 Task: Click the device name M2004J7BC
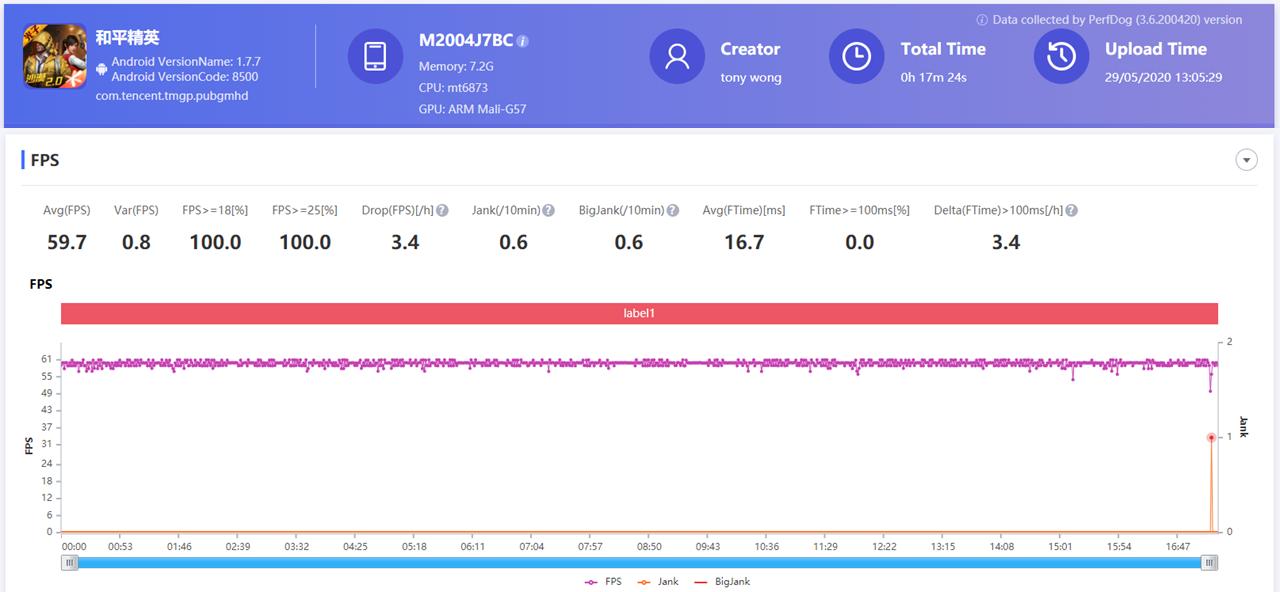(466, 41)
